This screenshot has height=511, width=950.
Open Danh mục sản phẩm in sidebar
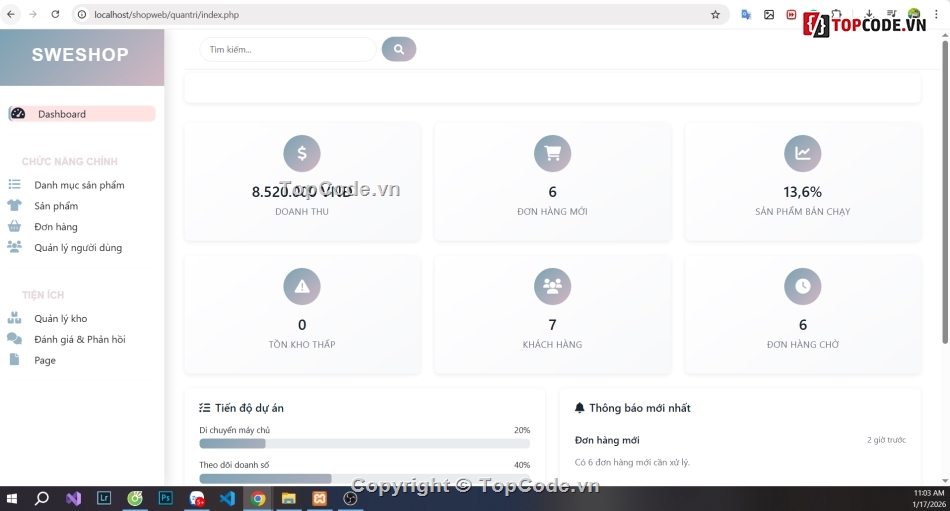tap(79, 185)
